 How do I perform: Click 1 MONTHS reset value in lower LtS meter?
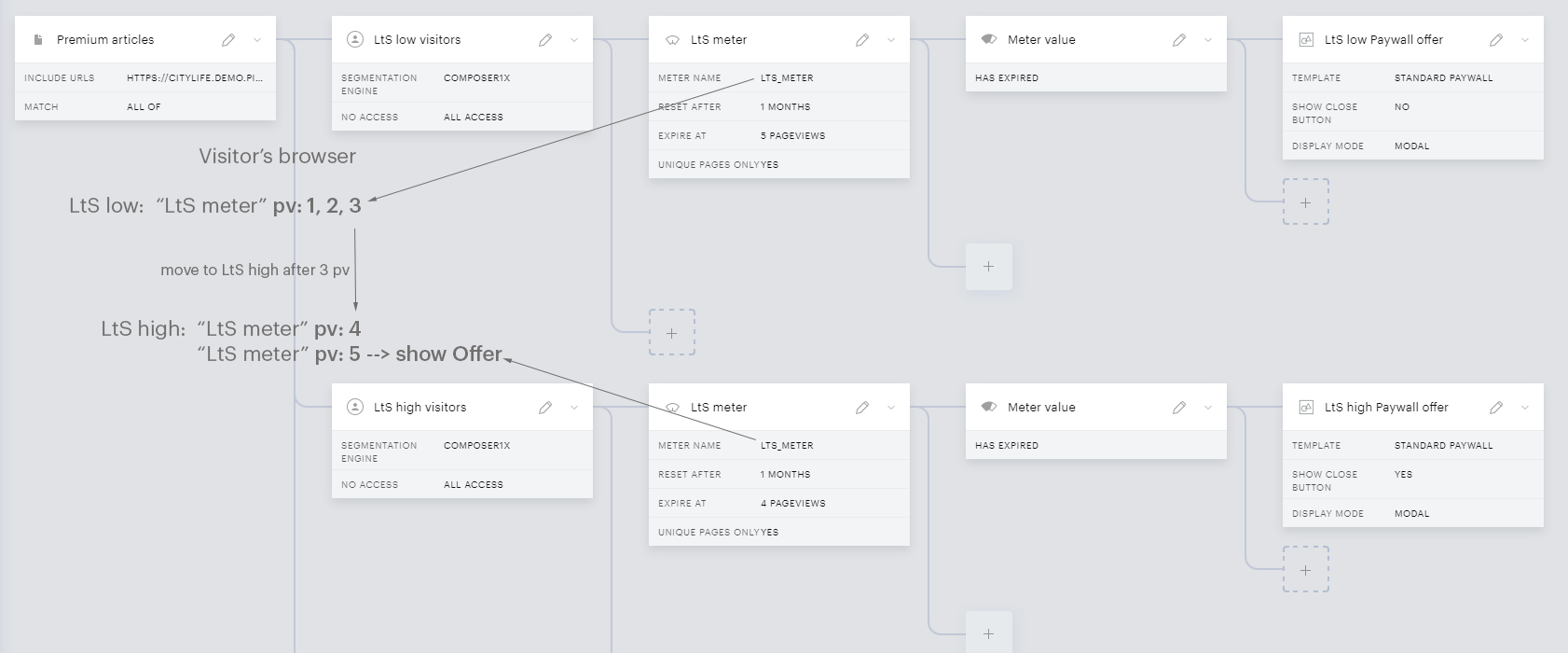(785, 475)
